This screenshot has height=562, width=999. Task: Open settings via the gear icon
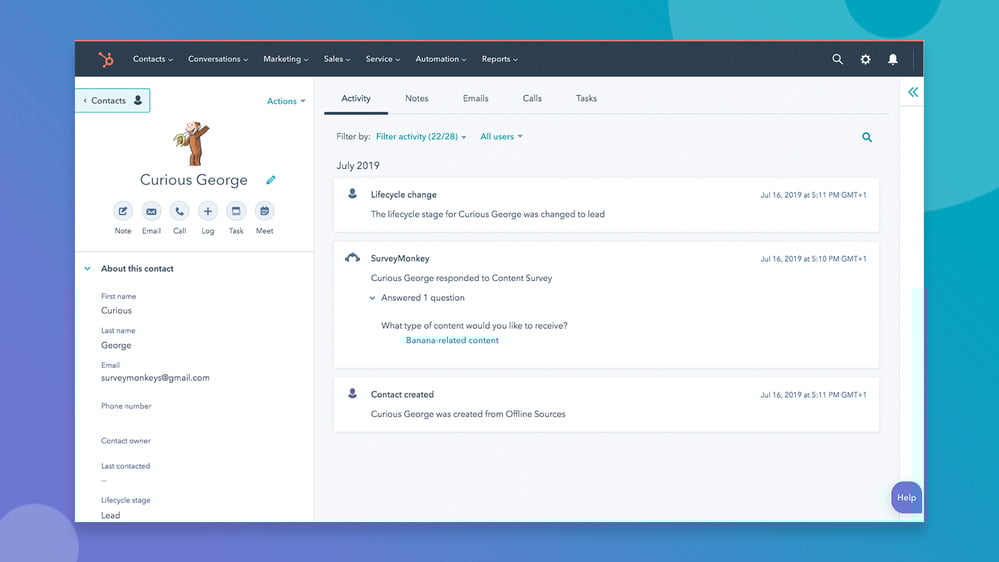tap(866, 60)
